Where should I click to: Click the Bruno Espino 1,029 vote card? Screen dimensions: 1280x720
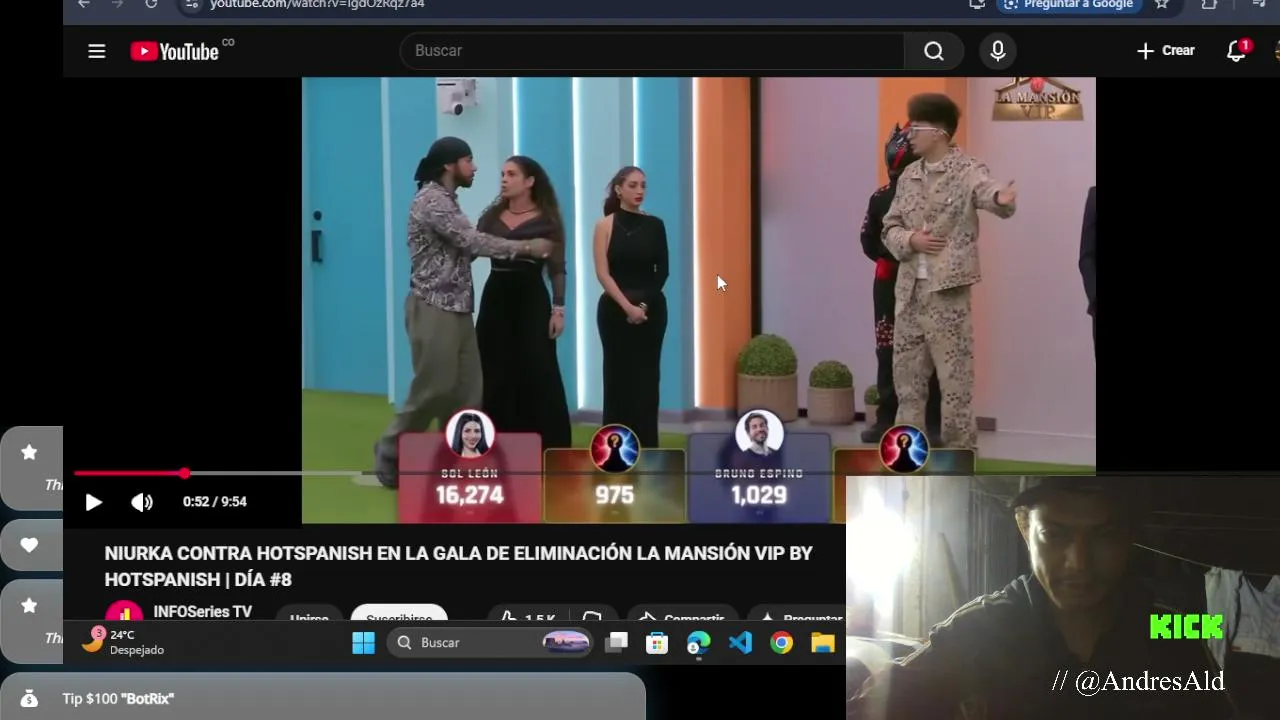759,477
